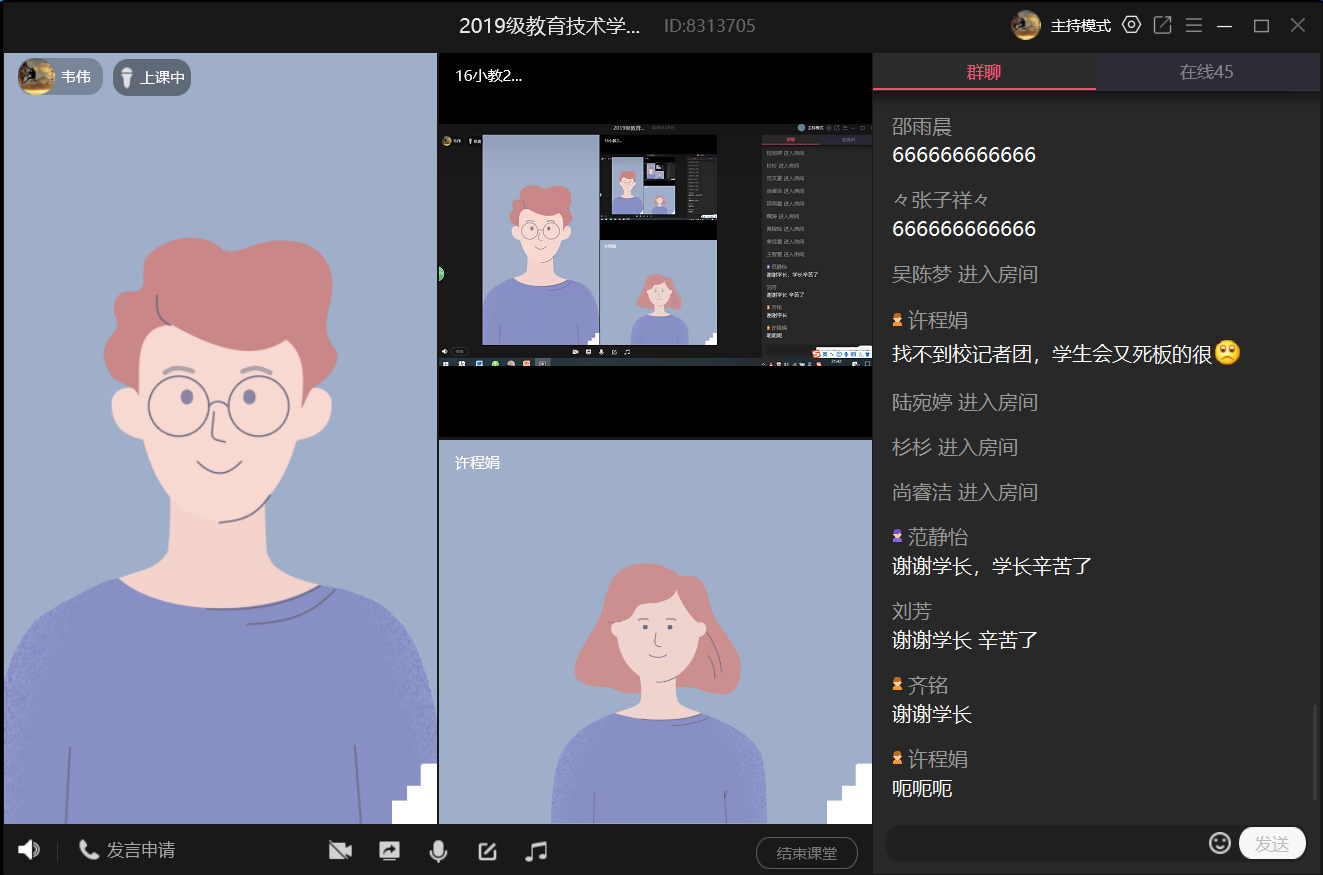This screenshot has height=875, width=1323.
Task: Start screen sharing with the share icon
Action: click(x=389, y=851)
